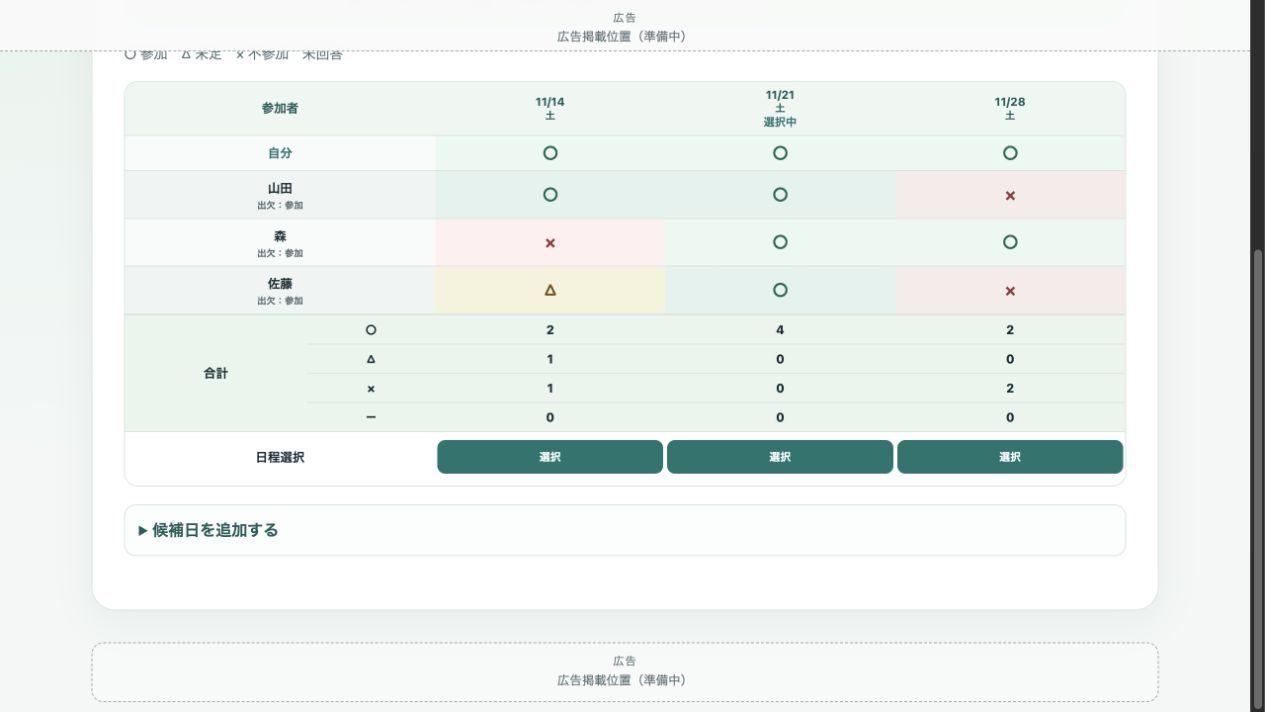Click 山田's circle mark on 11/14
This screenshot has width=1265, height=712.
(550, 195)
